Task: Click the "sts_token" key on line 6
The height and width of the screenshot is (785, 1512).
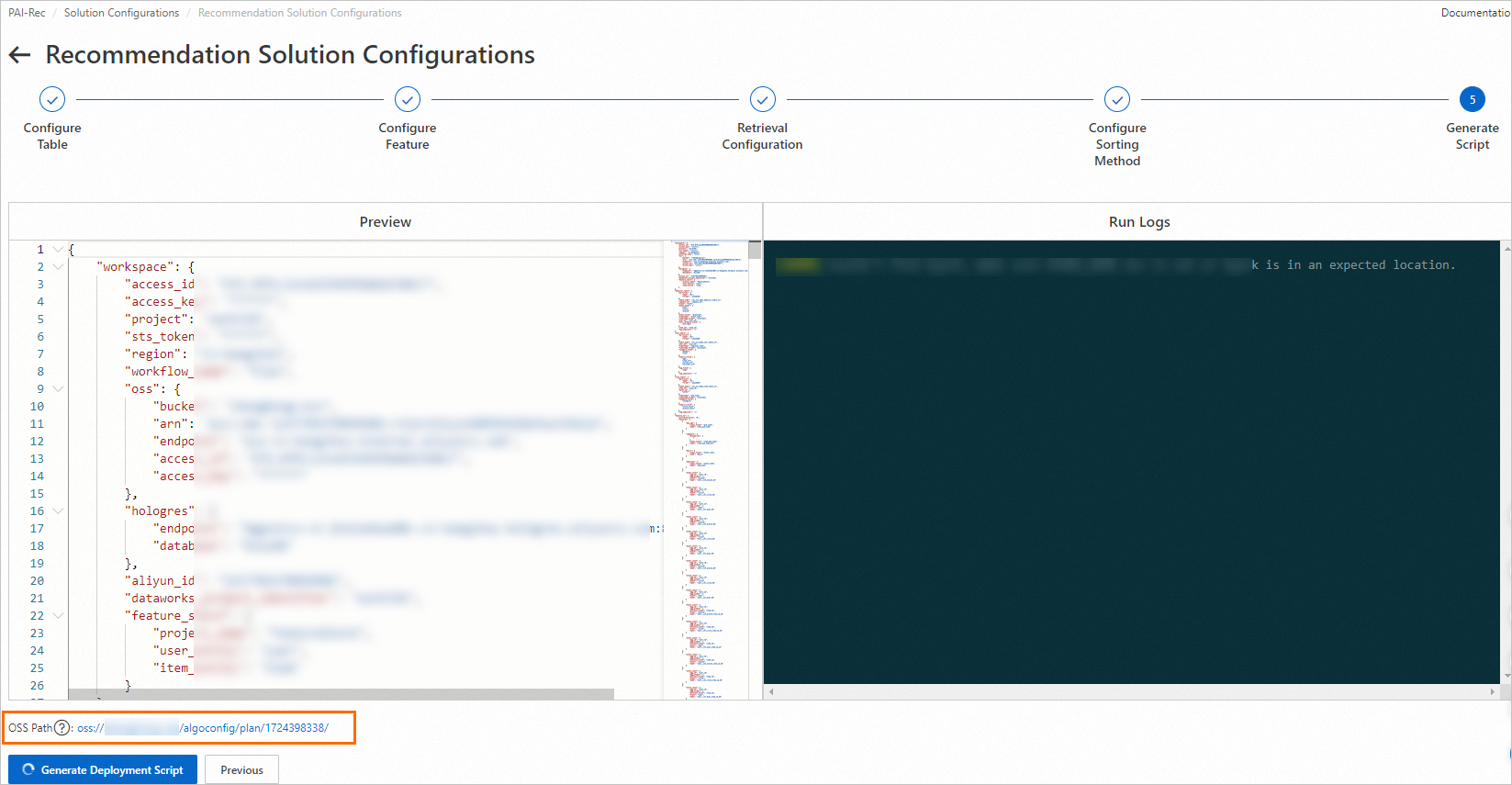Action: click(x=160, y=337)
